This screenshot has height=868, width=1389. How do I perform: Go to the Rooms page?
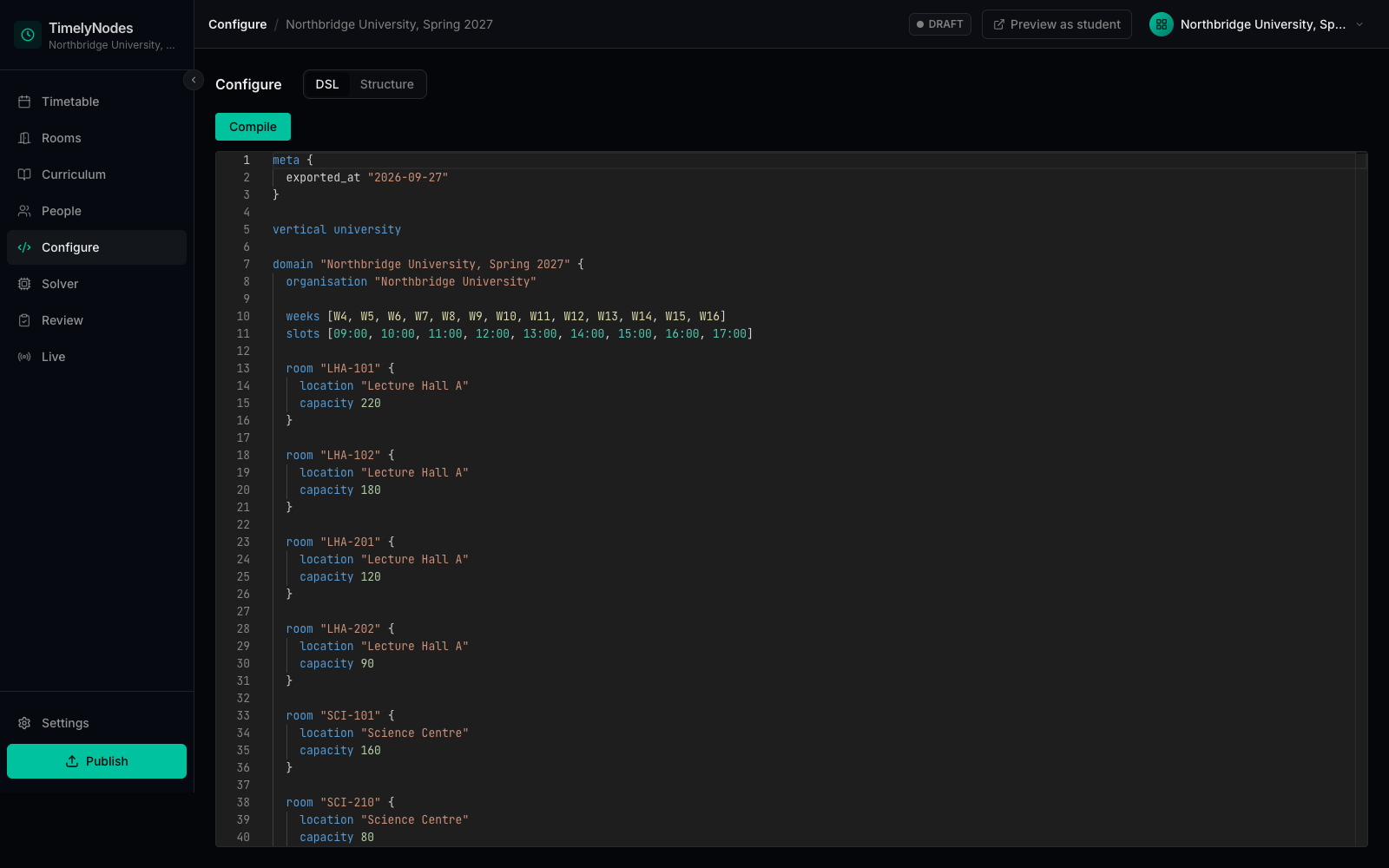(96, 138)
